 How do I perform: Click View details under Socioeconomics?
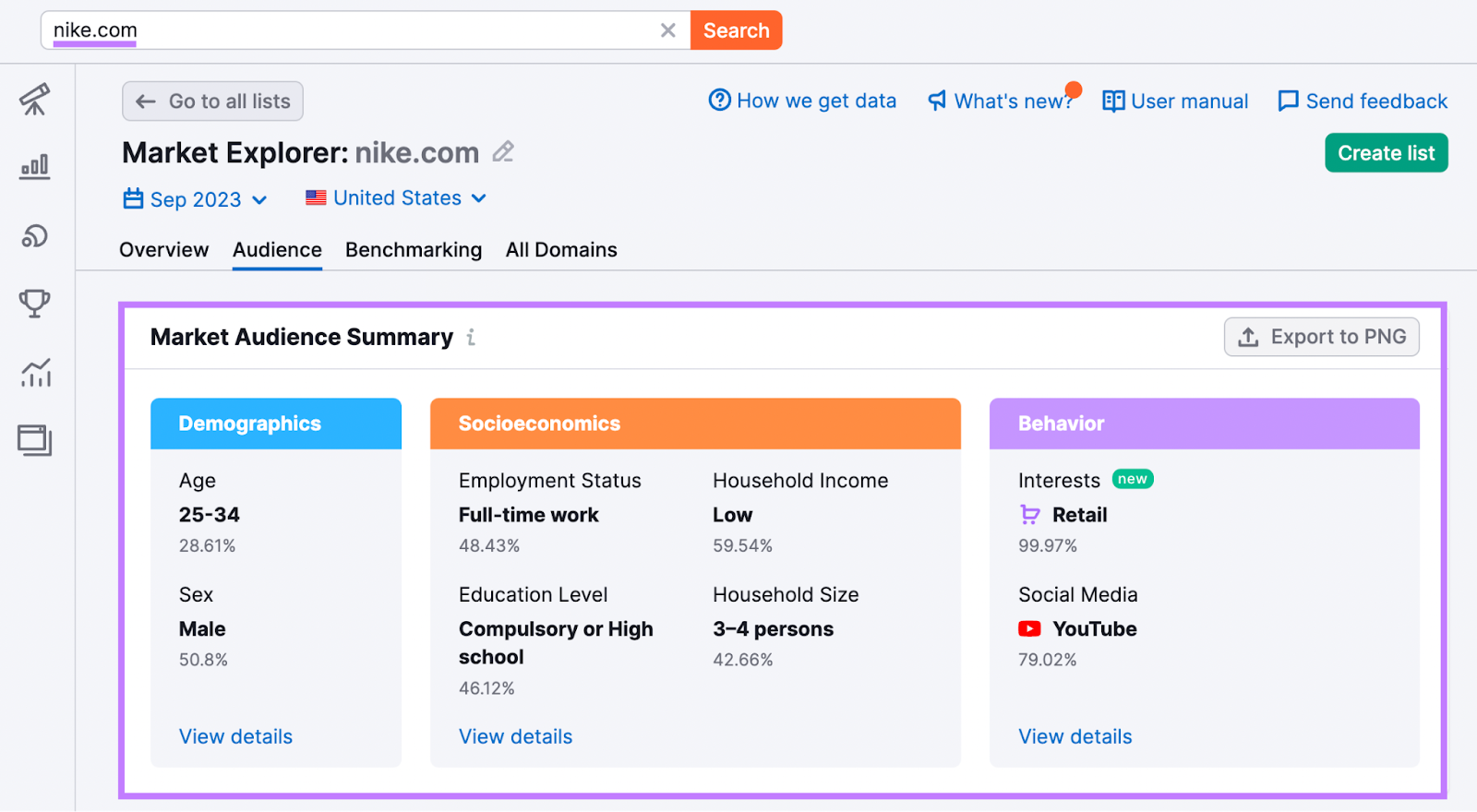[515, 736]
